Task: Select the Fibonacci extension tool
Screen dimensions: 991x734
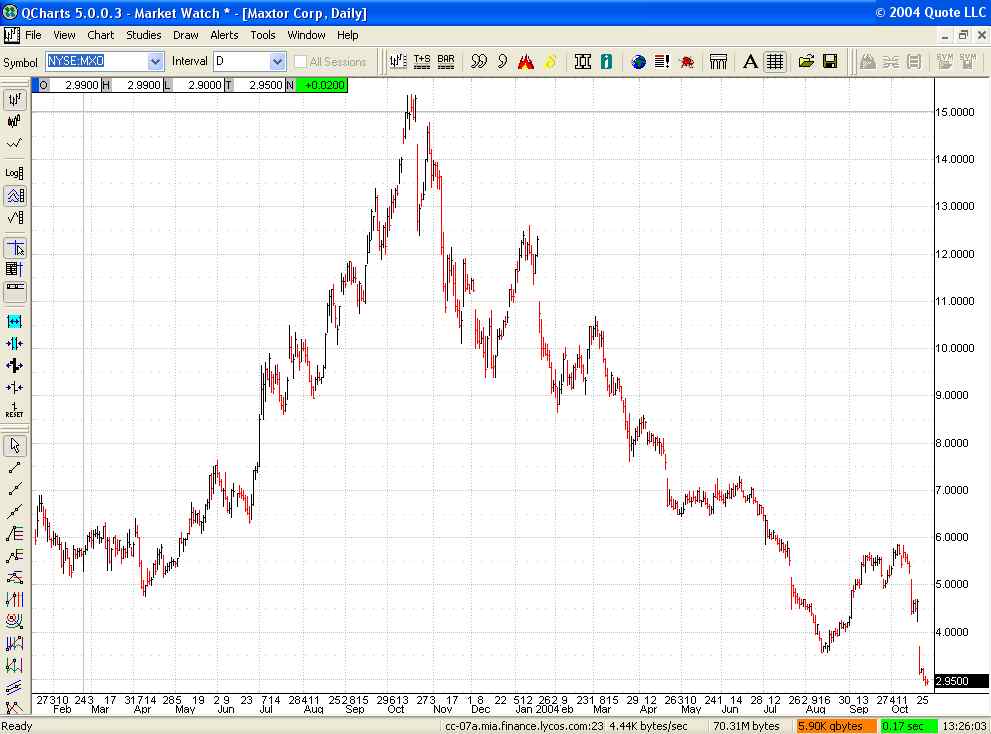Action: (15, 556)
